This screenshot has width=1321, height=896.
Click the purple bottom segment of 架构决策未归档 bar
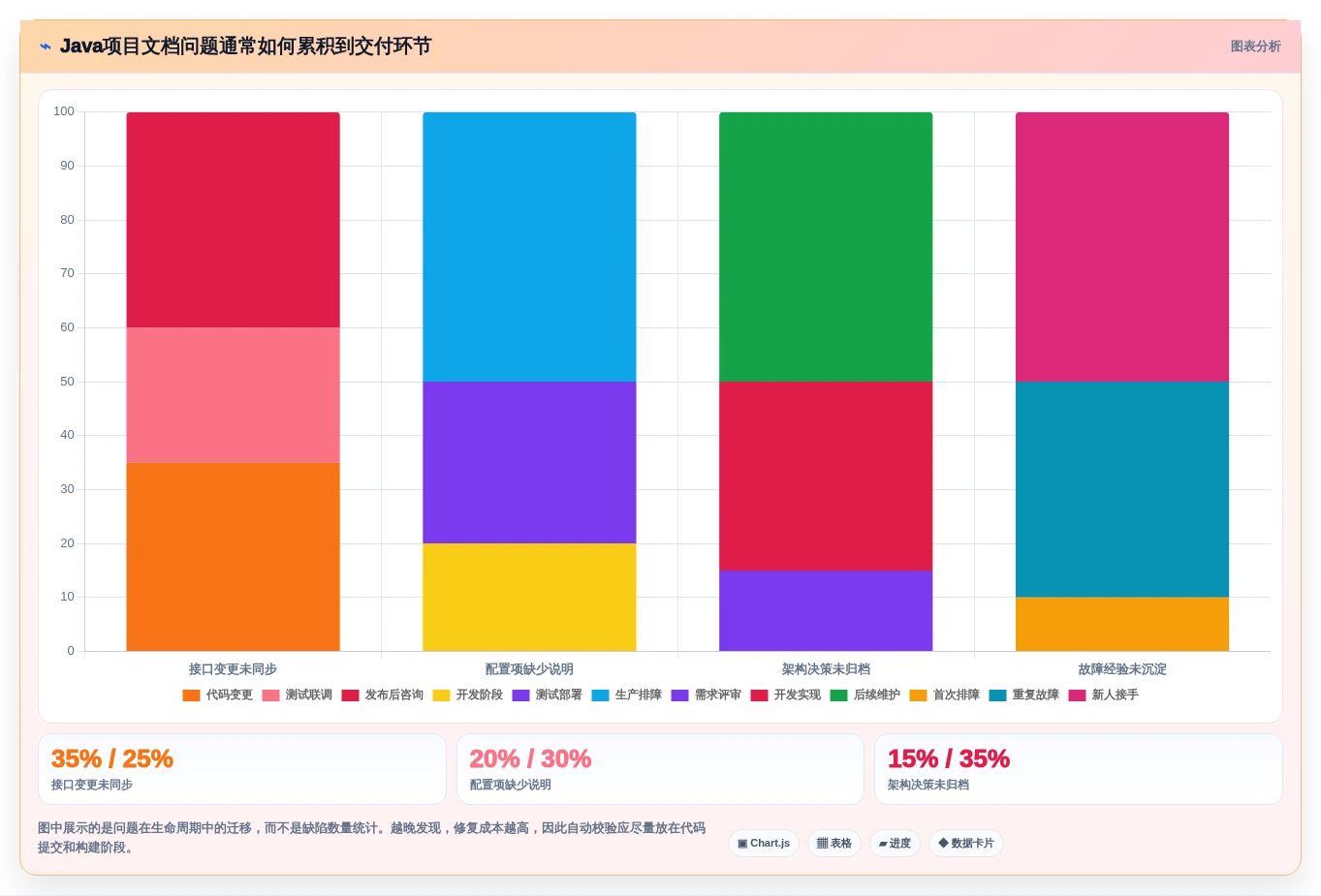[826, 611]
